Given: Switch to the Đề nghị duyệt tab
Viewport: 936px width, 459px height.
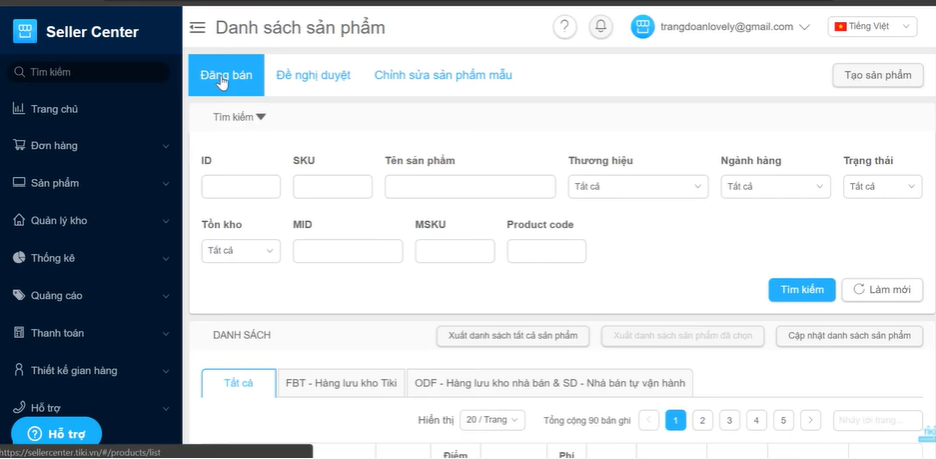Looking at the screenshot, I should click(313, 76).
